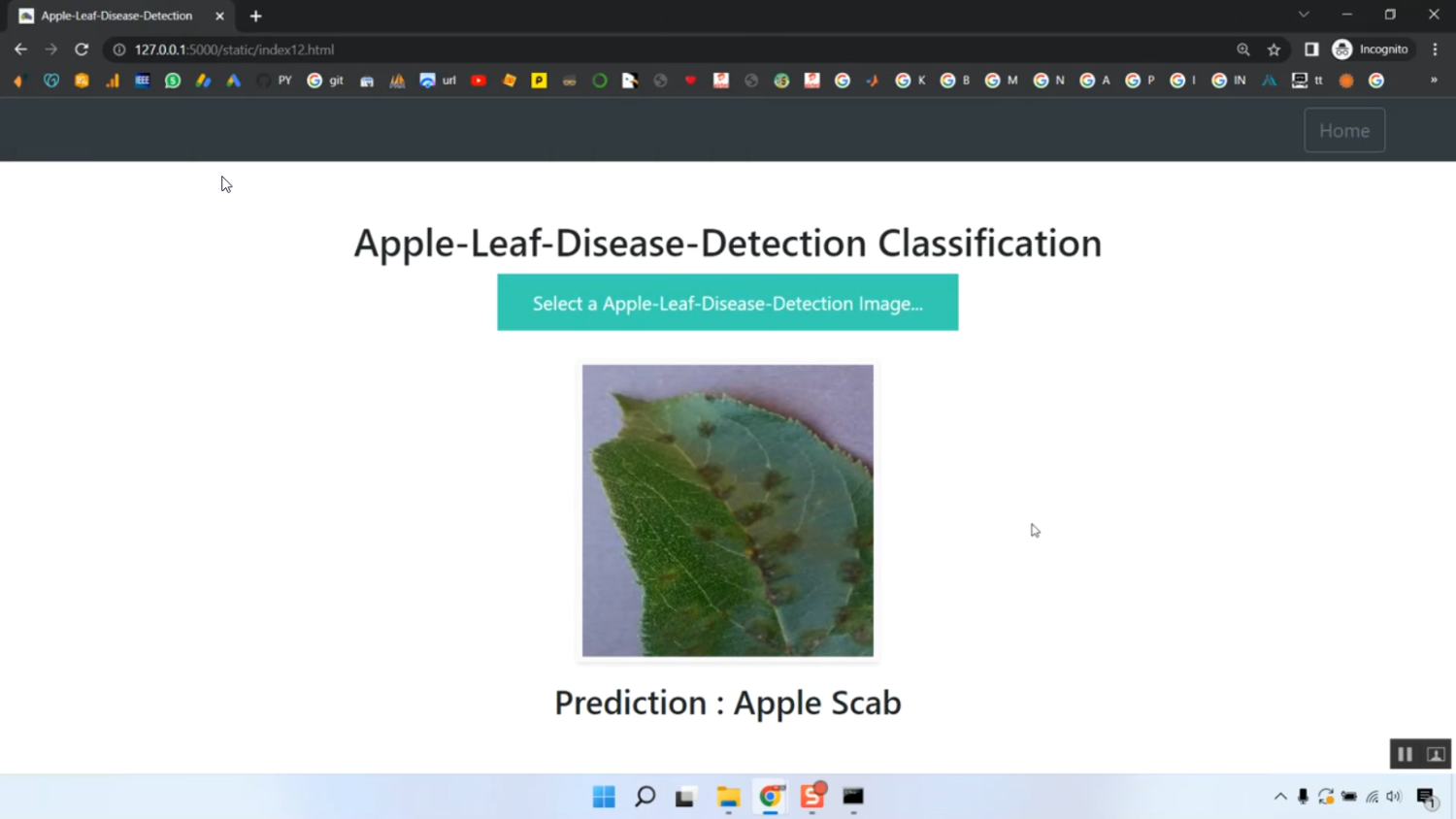The height and width of the screenshot is (819, 1456).
Task: Open the Google 'A' bookmark
Action: [x=1095, y=81]
